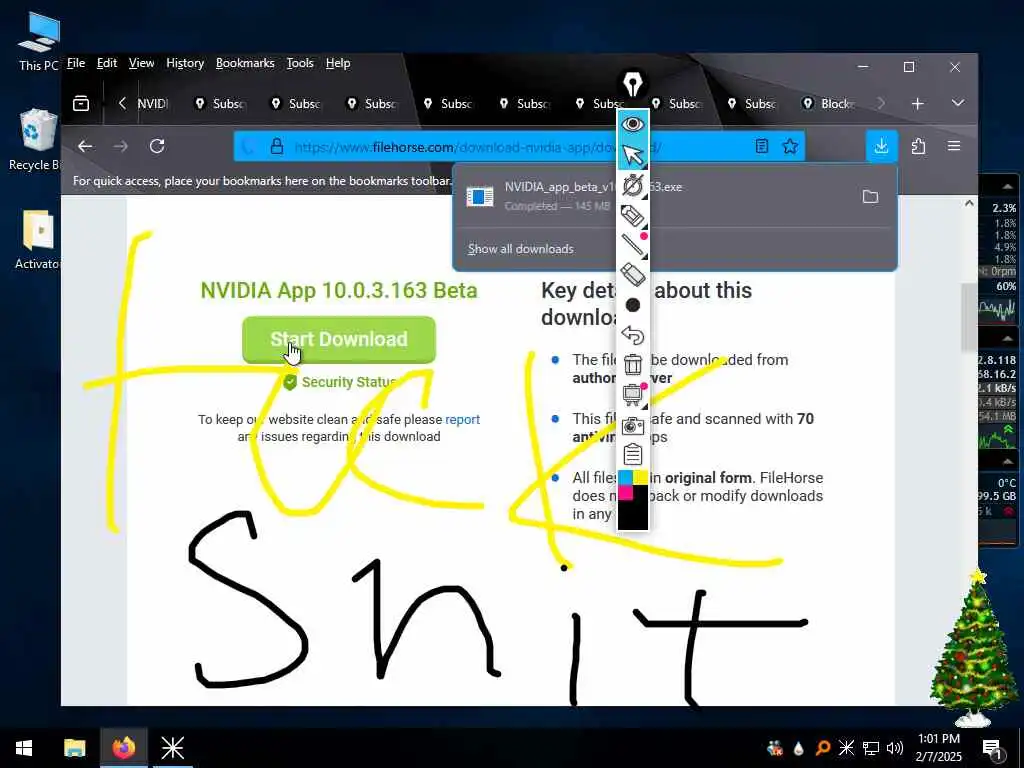Open the brush size dot selector
This screenshot has width=1024, height=768.
[632, 305]
